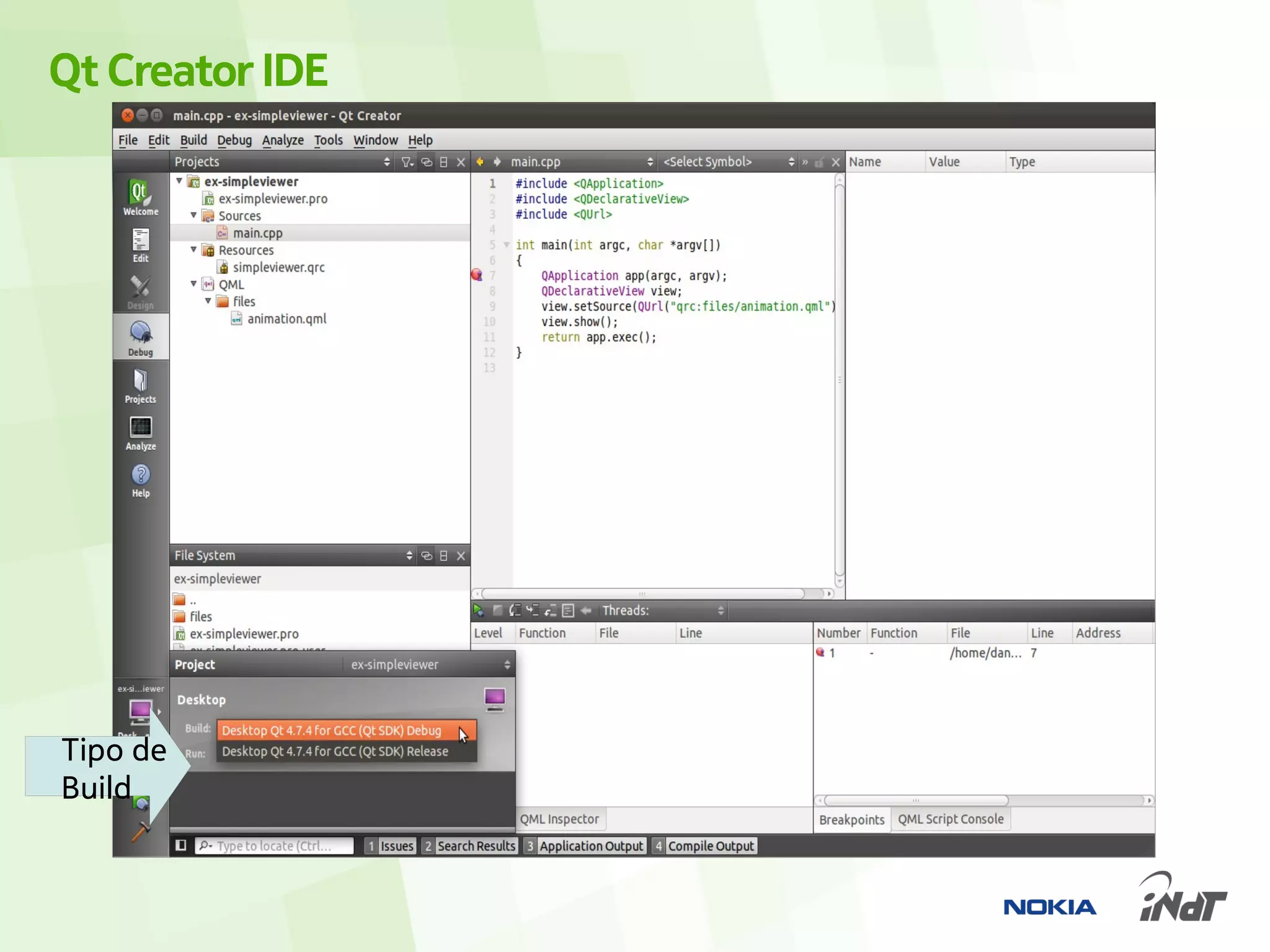Screen dimensions: 1270x952
Task: Collapse the Resources folder
Action: coord(193,249)
